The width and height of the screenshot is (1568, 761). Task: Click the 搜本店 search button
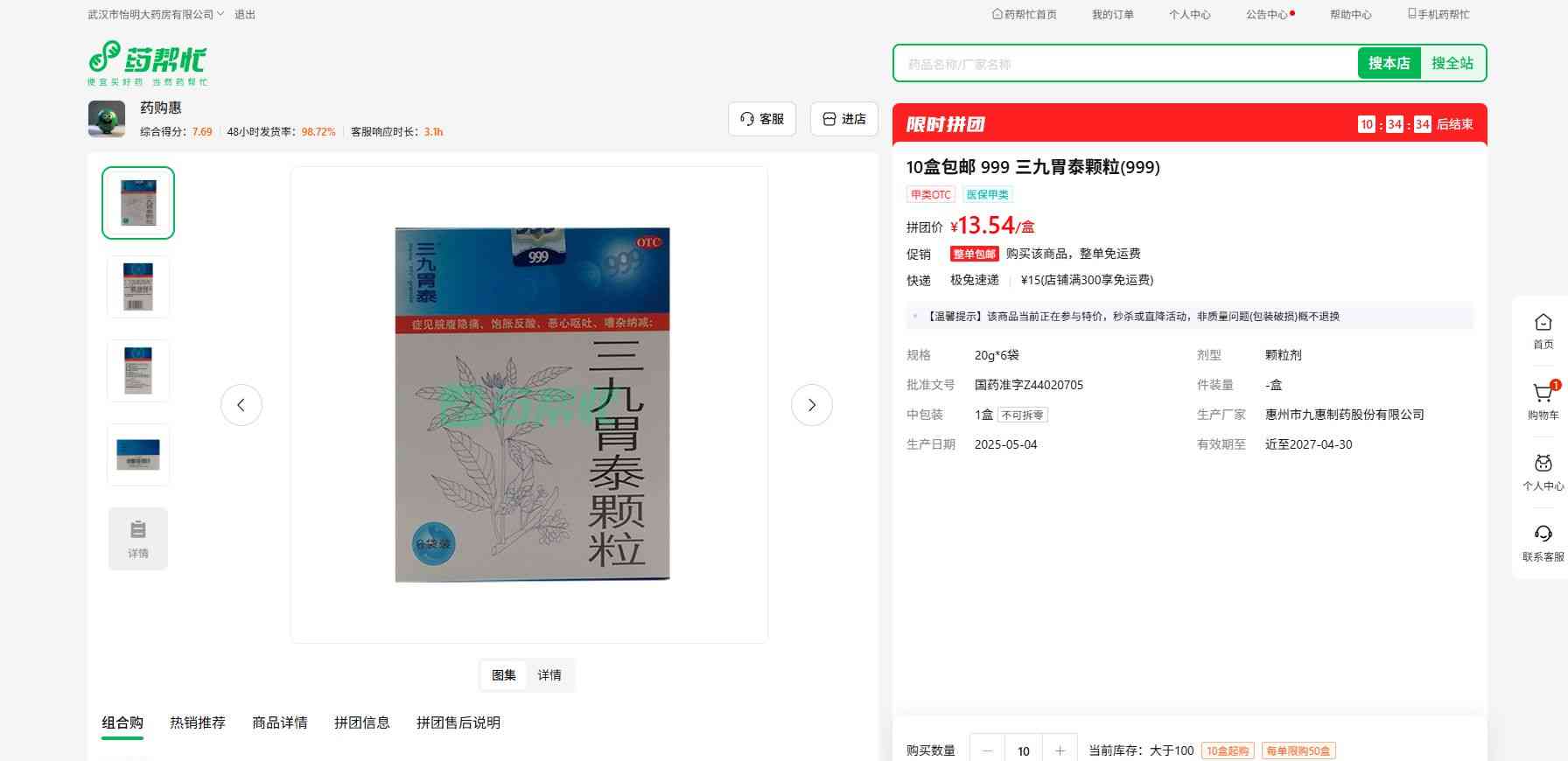(1389, 63)
